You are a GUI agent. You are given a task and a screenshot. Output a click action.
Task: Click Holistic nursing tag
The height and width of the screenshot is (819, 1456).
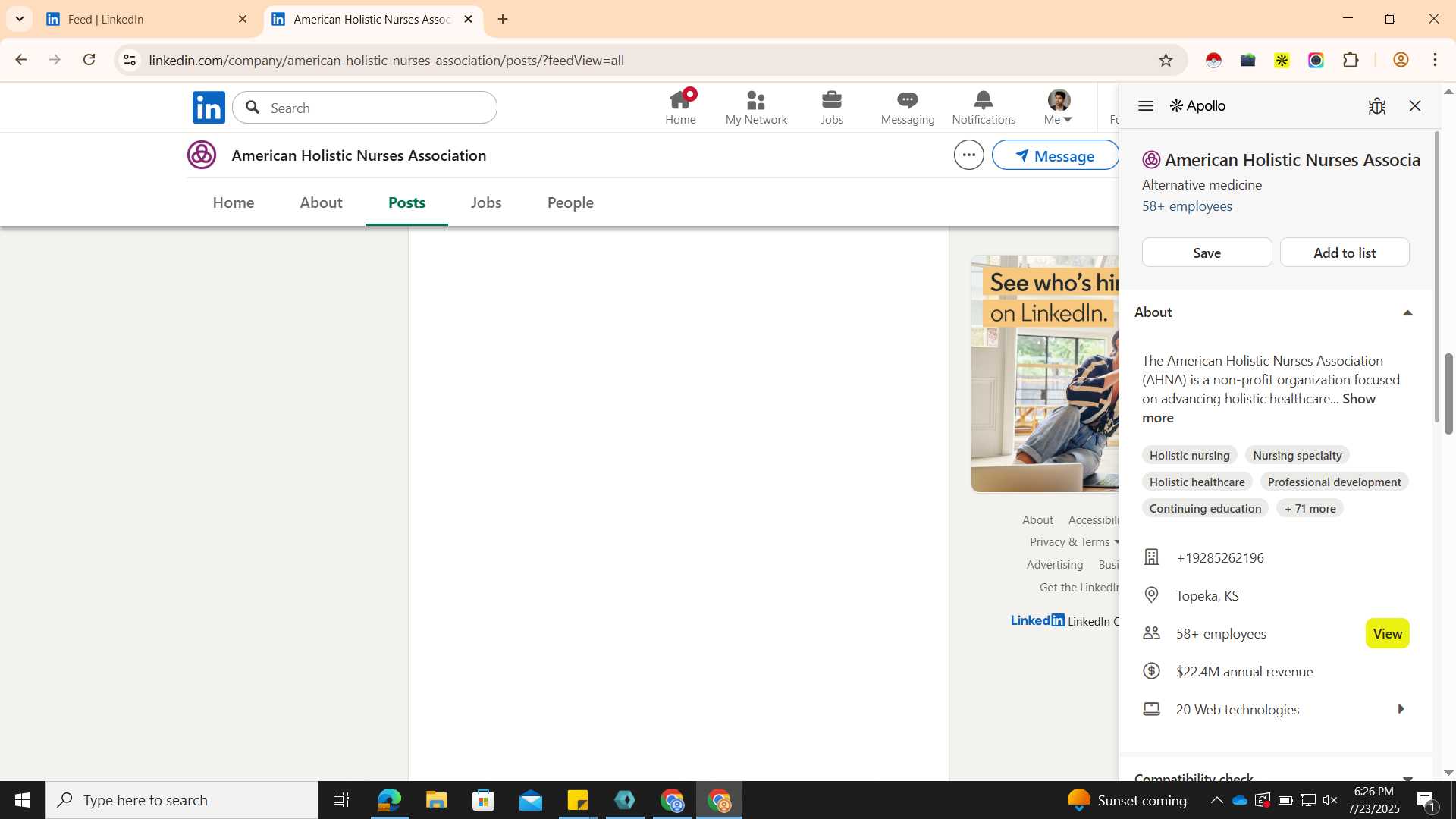(1189, 455)
